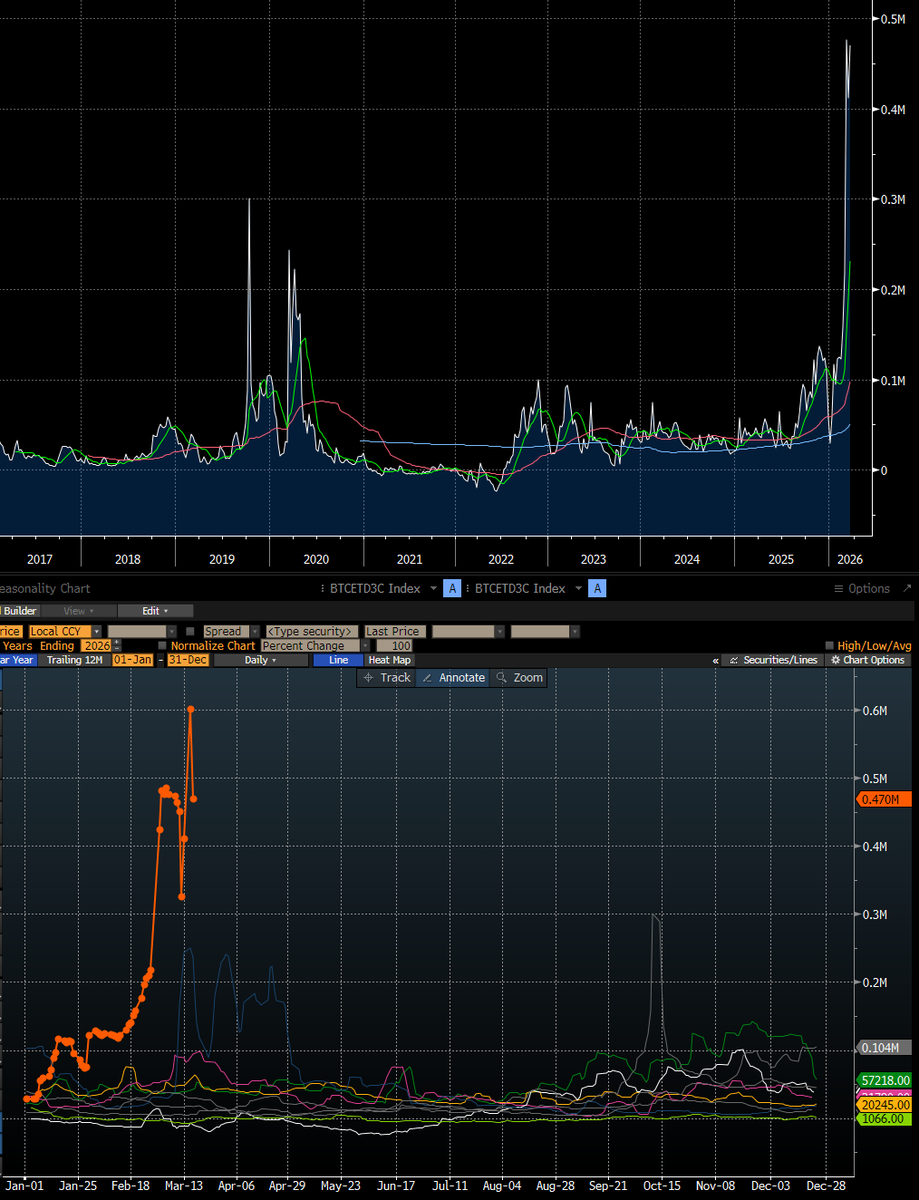Screen dimensions: 919x1200
Task: Click the first BTCETD3C Index label
Action: pos(374,588)
